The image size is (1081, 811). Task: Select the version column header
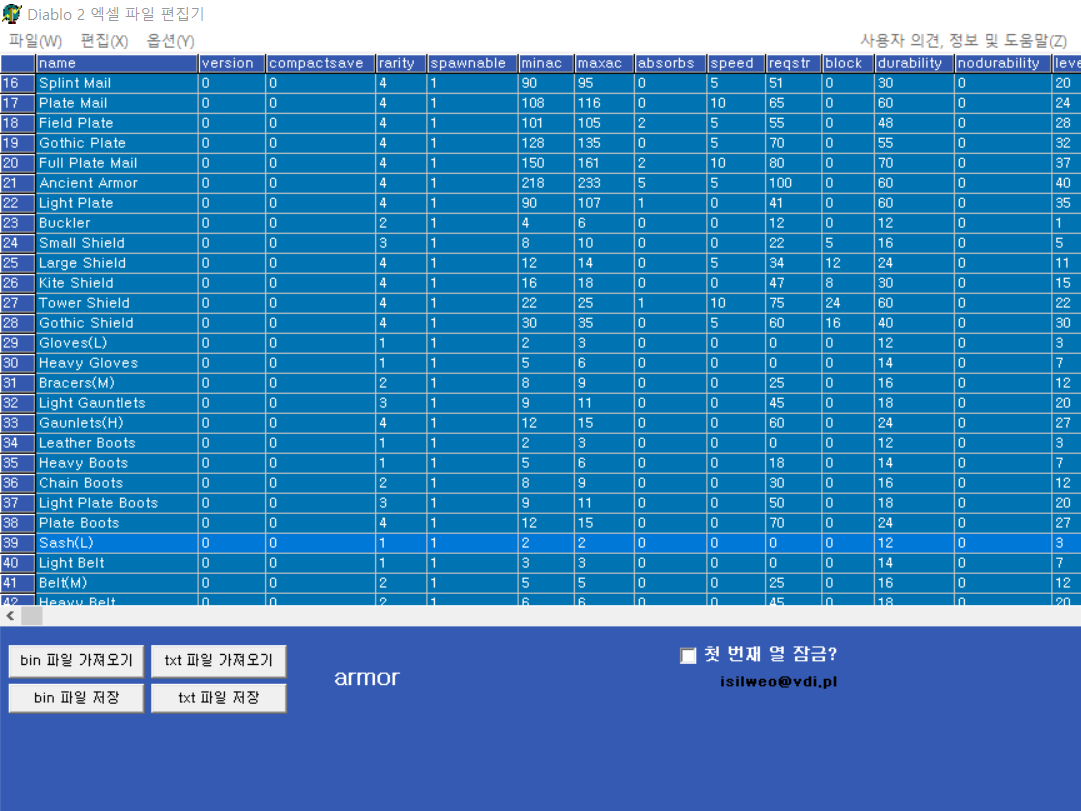pyautogui.click(x=232, y=63)
